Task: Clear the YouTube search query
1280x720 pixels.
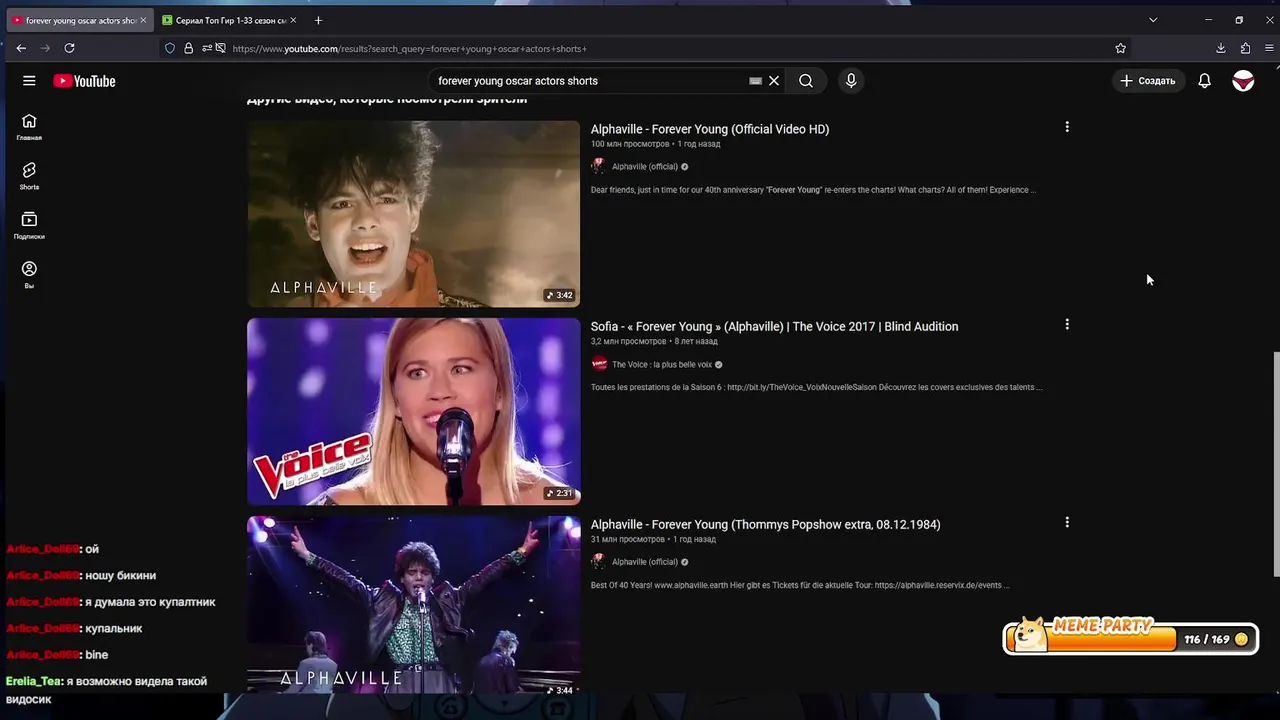Action: [774, 81]
